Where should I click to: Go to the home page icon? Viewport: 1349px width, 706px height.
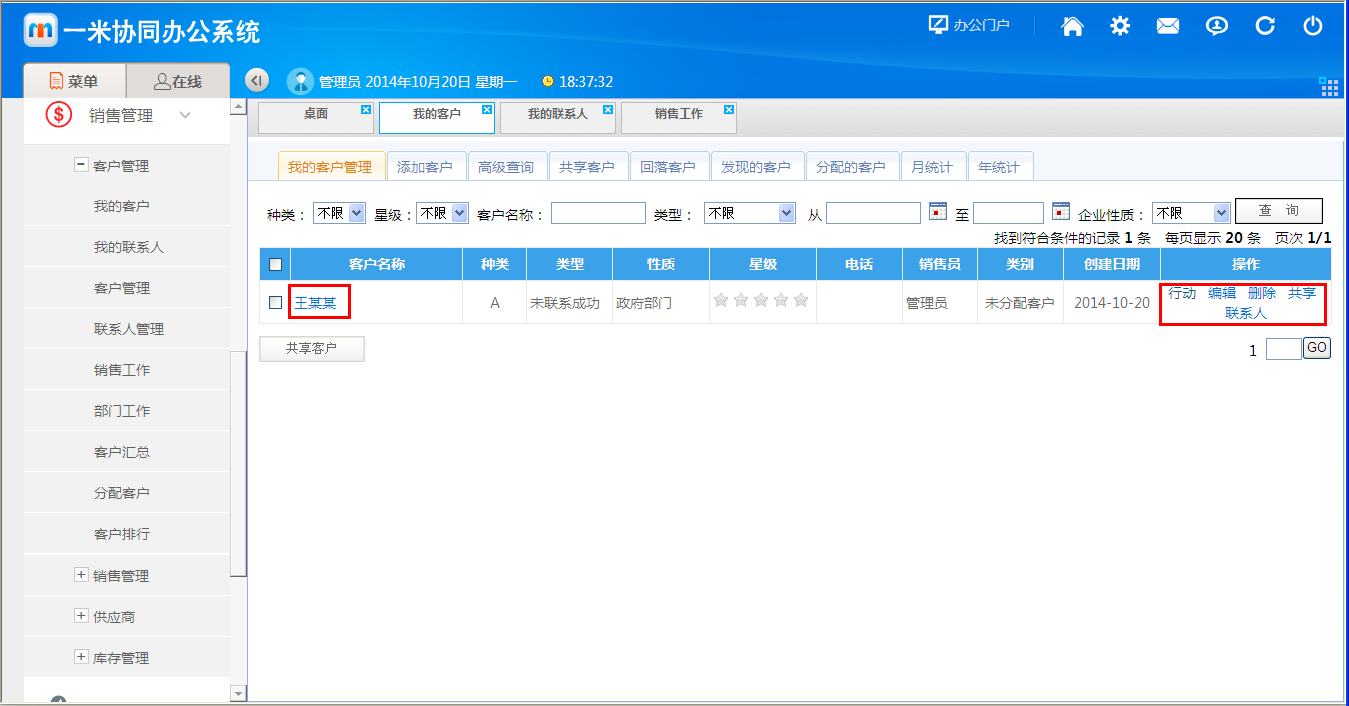tap(1072, 26)
